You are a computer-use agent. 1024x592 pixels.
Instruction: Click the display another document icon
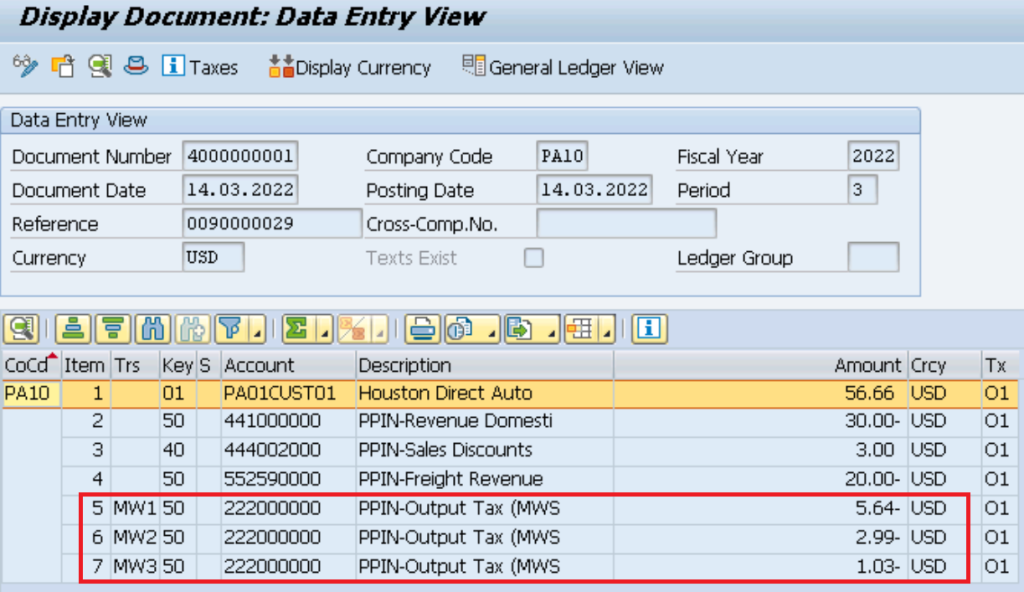pos(63,67)
